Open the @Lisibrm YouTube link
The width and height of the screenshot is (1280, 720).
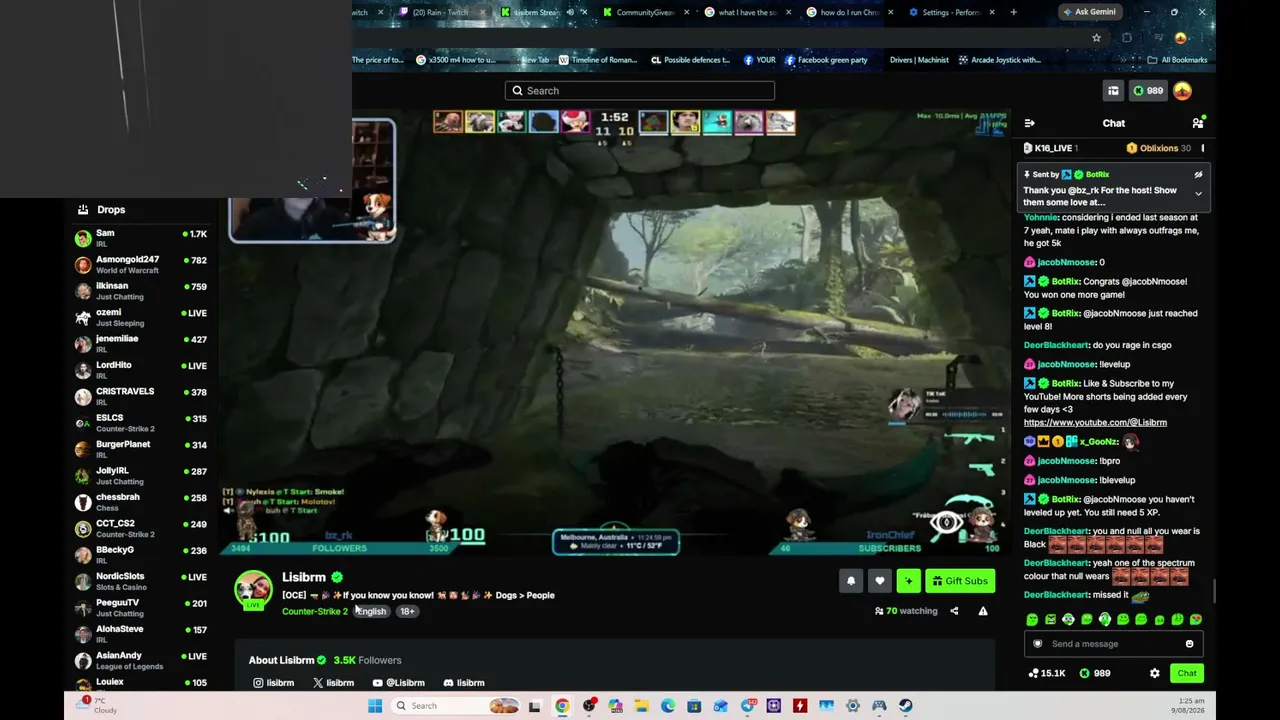tap(398, 683)
